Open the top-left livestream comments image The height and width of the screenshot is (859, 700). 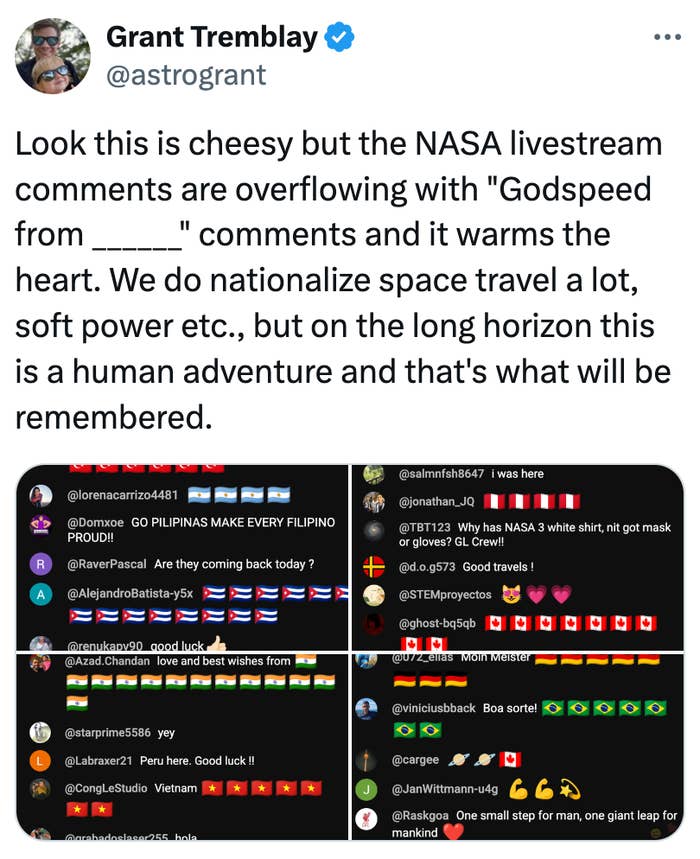point(181,556)
